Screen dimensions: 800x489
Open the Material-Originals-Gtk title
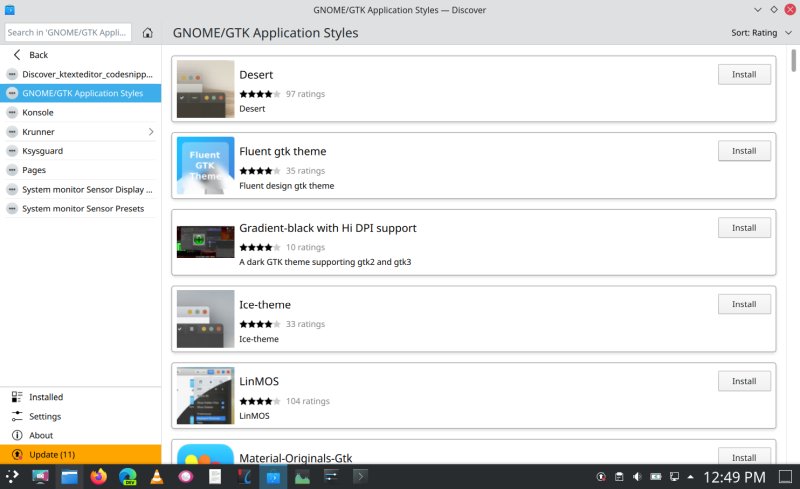[295, 458]
